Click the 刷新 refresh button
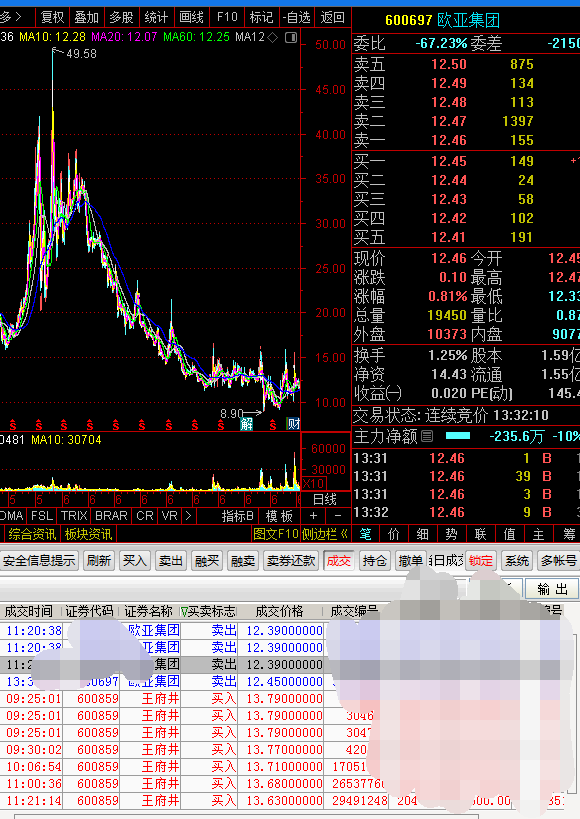Screen dimensions: 580x819 click(x=99, y=561)
